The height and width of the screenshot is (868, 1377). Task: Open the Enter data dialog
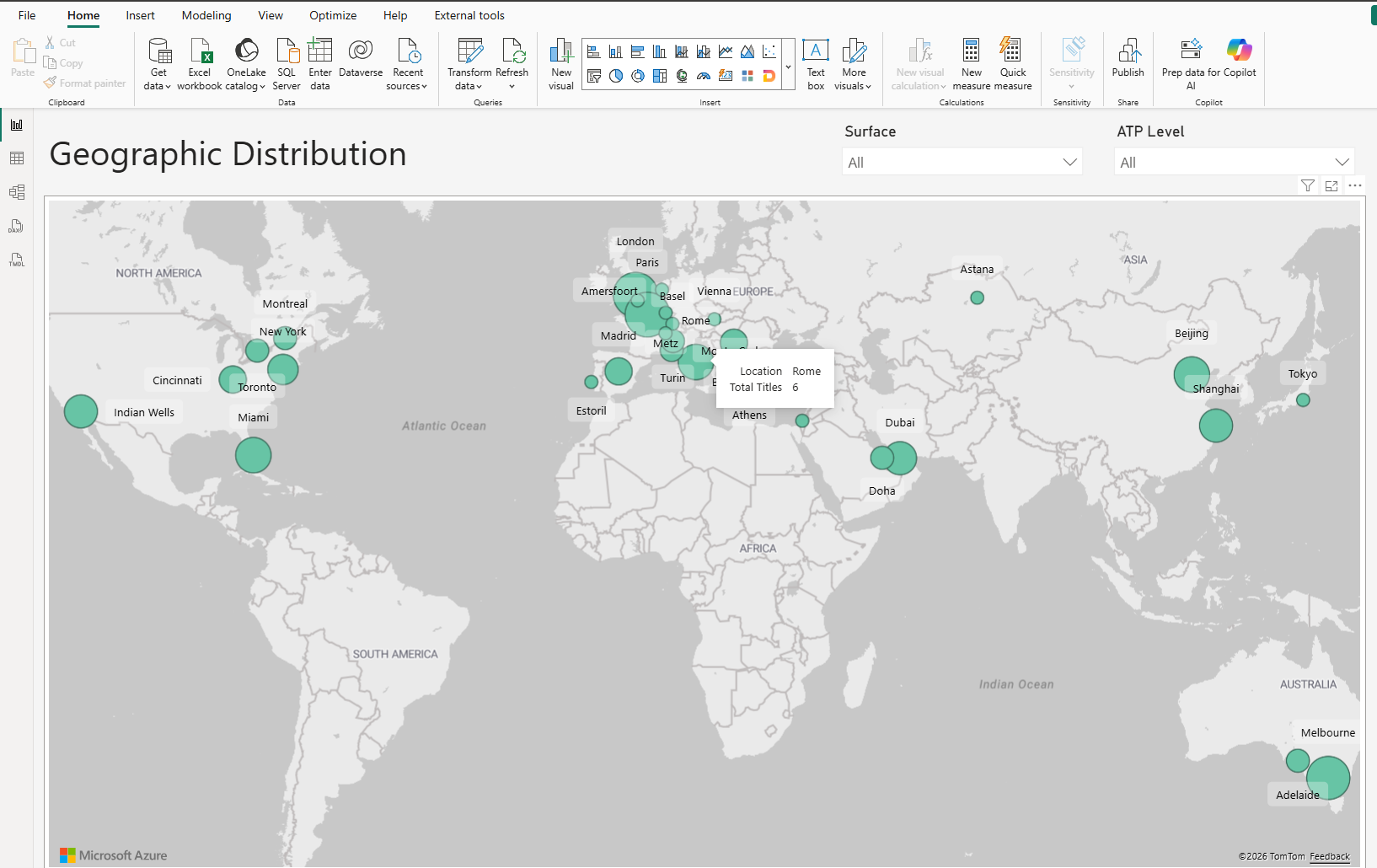pos(320,64)
